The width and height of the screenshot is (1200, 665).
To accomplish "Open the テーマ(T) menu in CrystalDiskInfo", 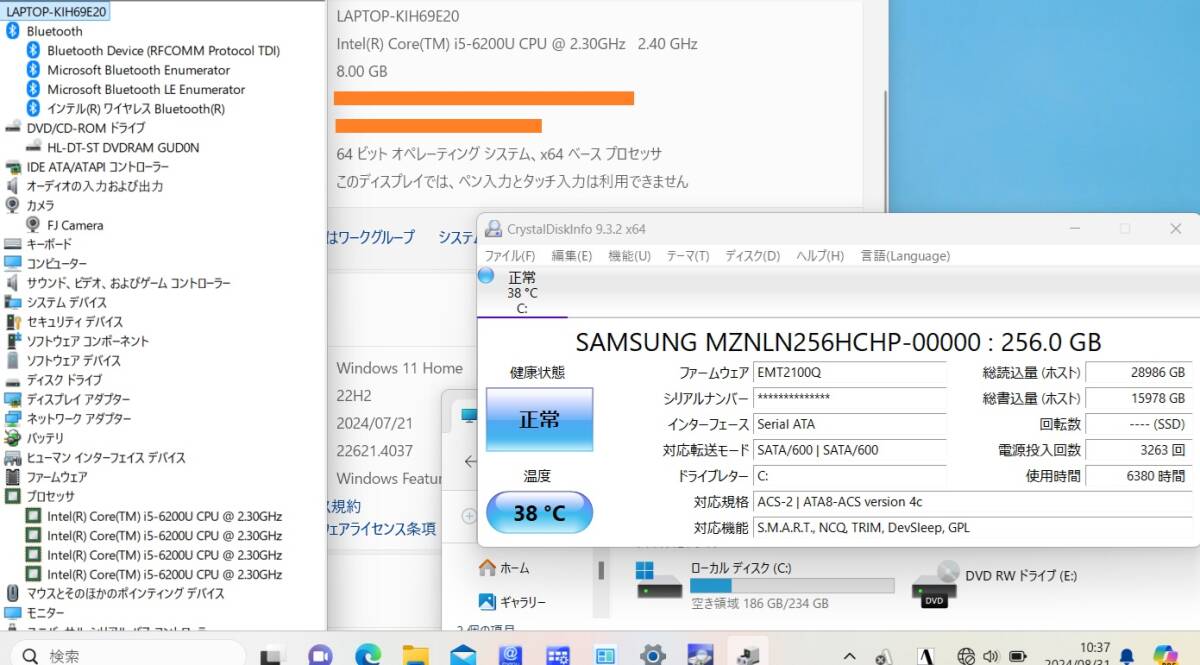I will [x=688, y=256].
